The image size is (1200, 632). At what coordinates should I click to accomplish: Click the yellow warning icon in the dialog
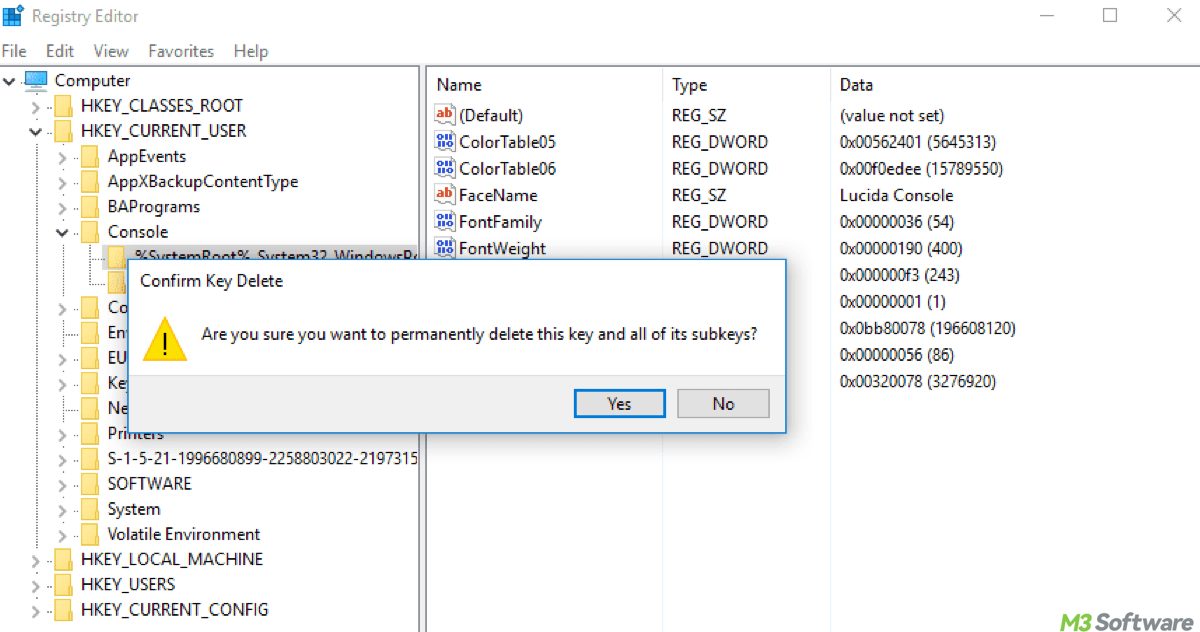(164, 338)
